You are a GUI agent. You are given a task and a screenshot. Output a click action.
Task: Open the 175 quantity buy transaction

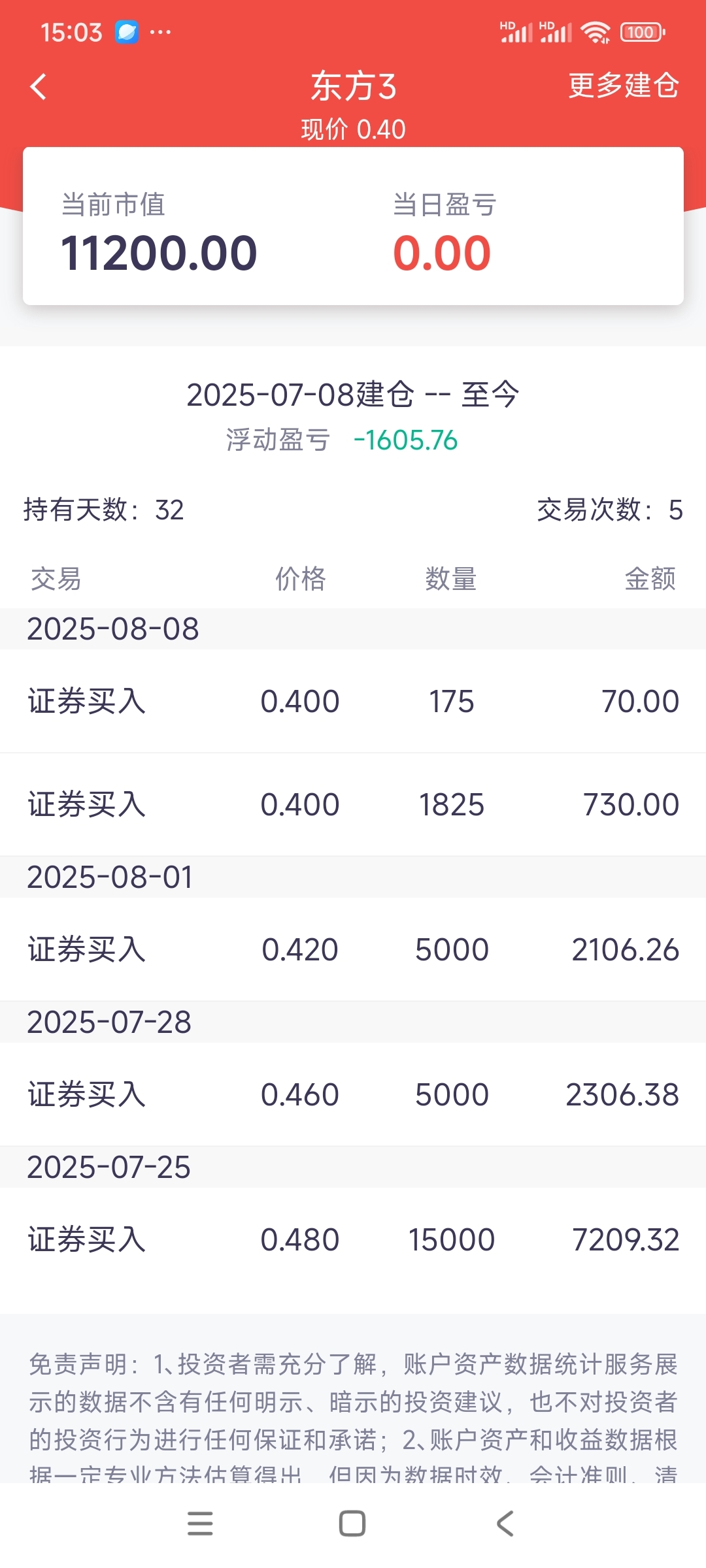[x=353, y=701]
